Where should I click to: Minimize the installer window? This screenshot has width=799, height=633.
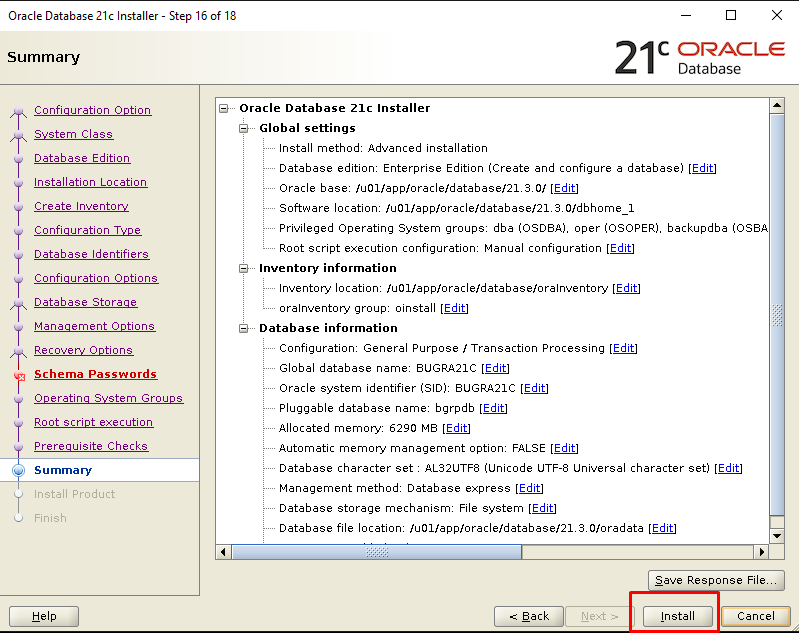pos(686,15)
